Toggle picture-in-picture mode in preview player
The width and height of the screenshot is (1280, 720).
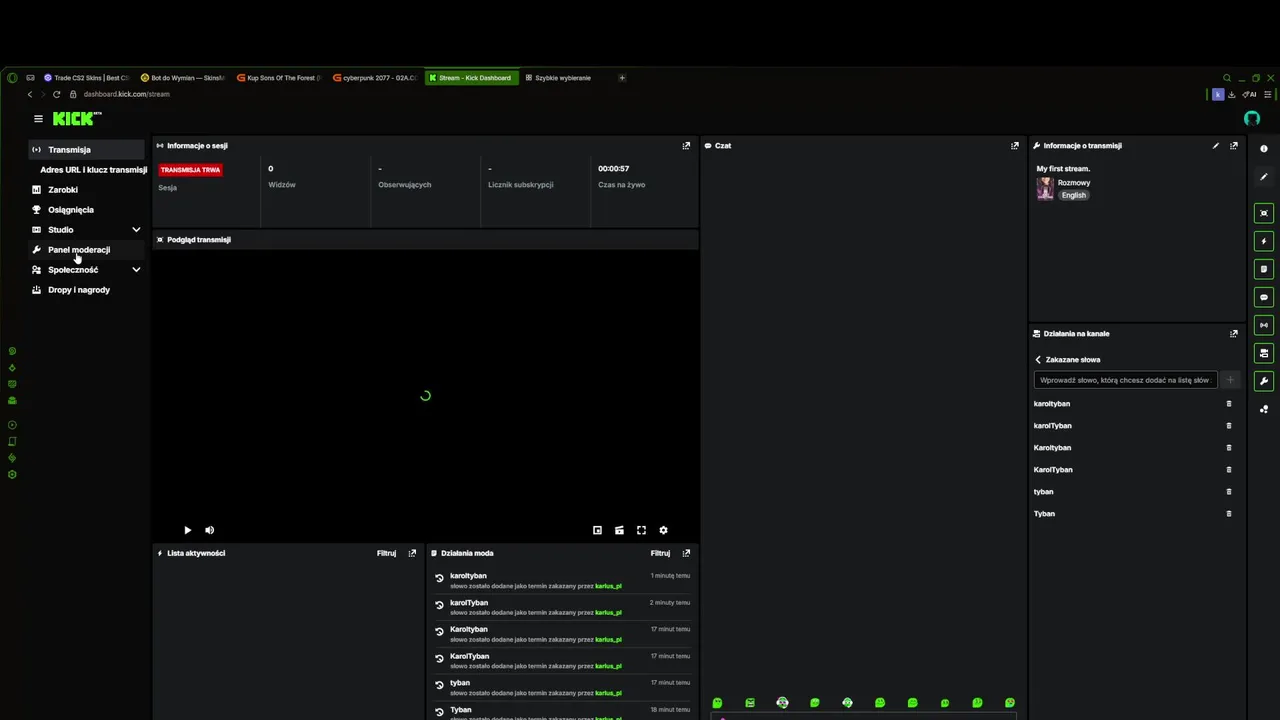597,531
